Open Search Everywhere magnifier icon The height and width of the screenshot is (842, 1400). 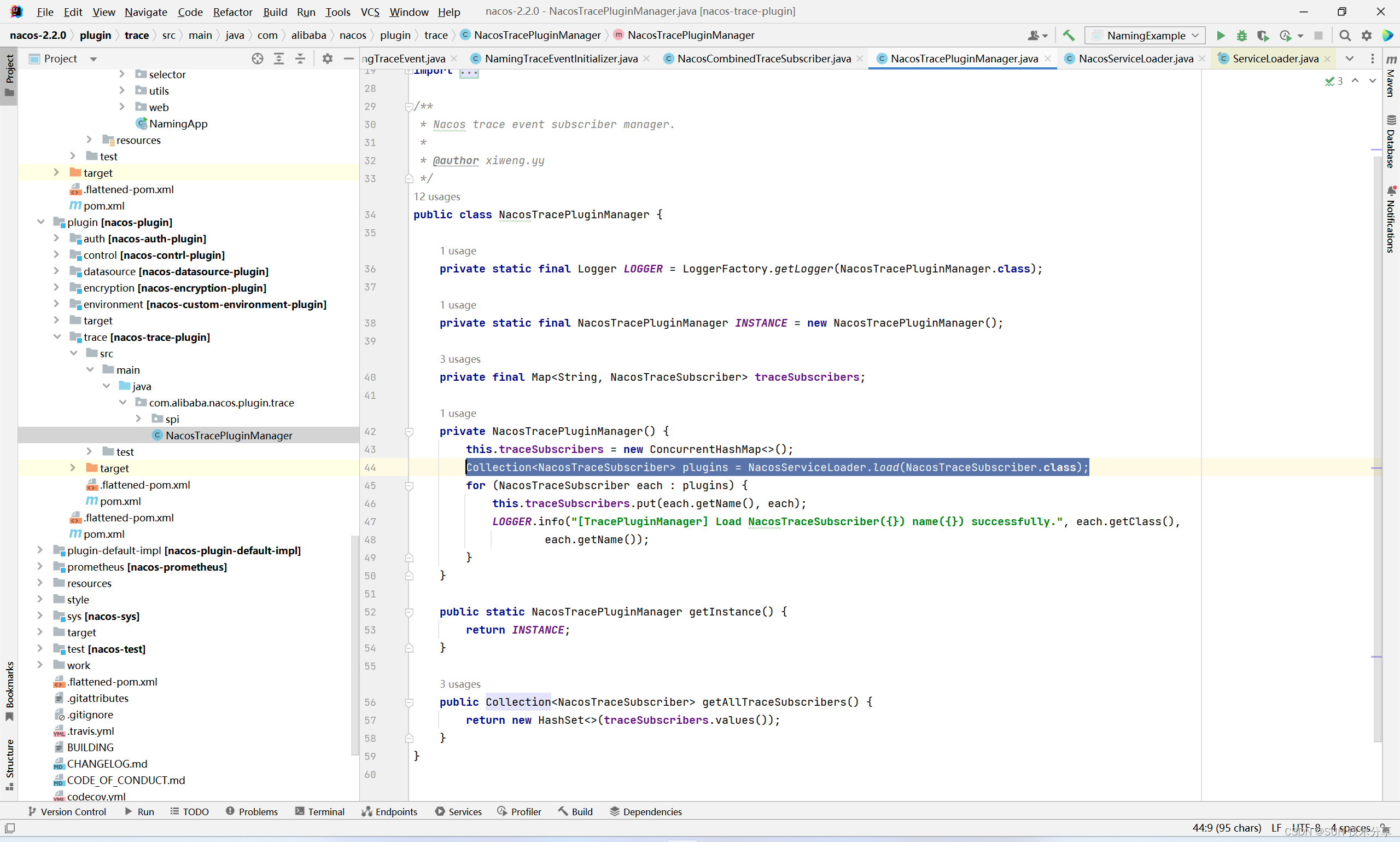pyautogui.click(x=1344, y=36)
